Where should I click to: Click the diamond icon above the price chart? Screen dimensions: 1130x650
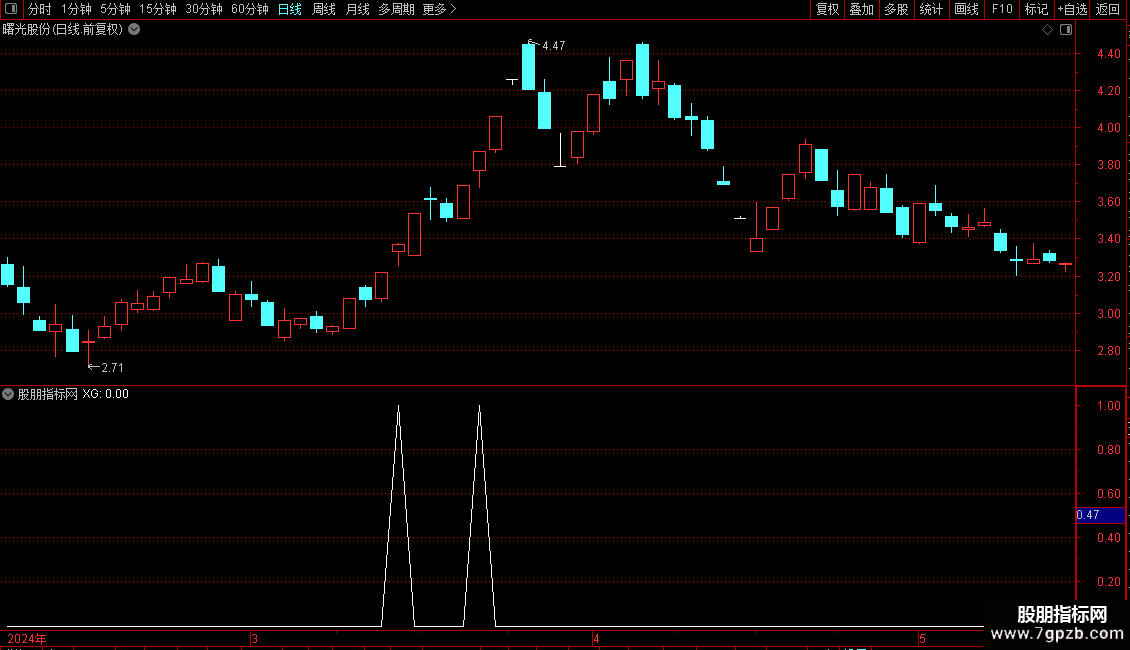pos(1048,30)
